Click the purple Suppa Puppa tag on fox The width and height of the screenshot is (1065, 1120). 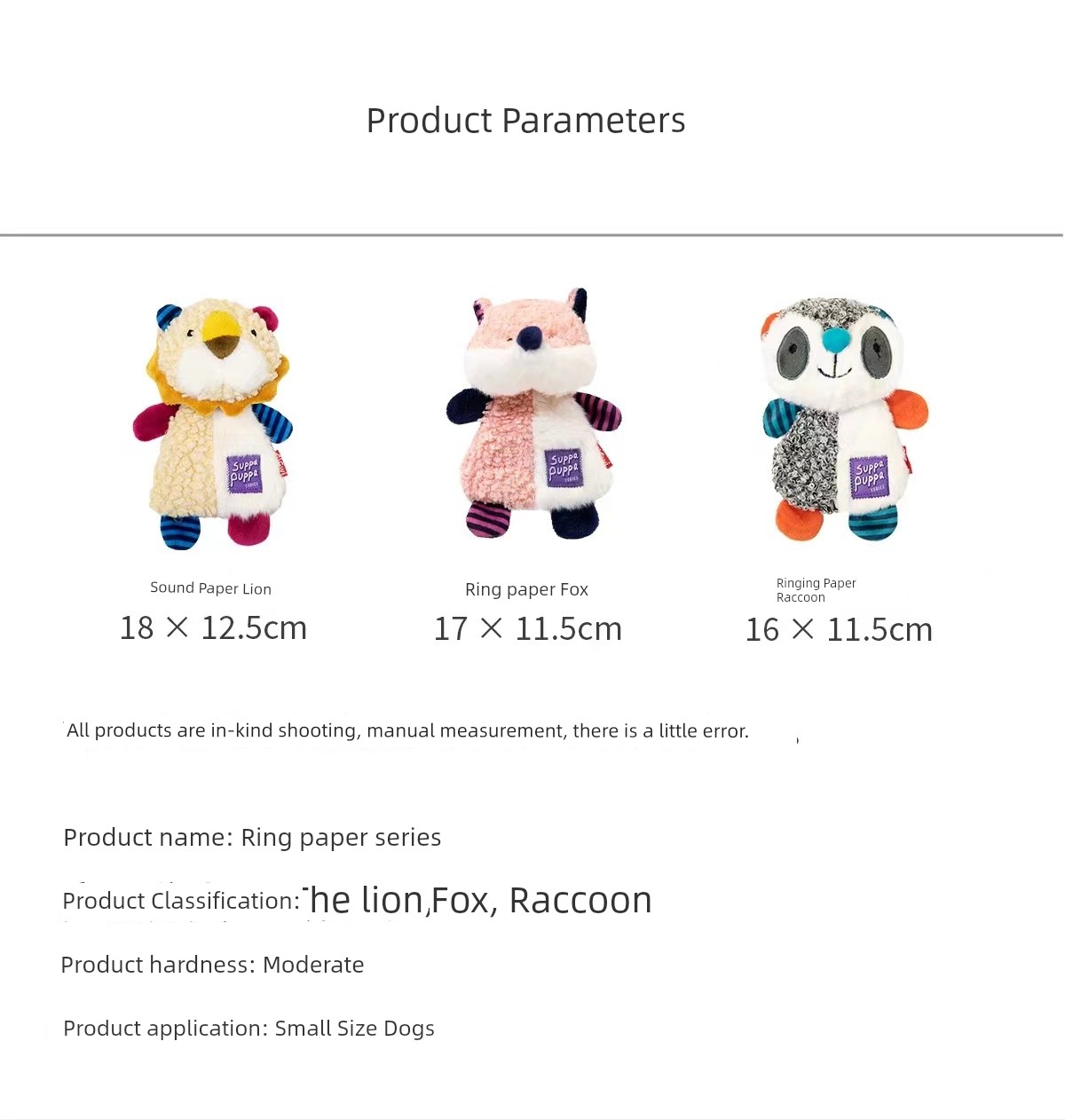[564, 468]
